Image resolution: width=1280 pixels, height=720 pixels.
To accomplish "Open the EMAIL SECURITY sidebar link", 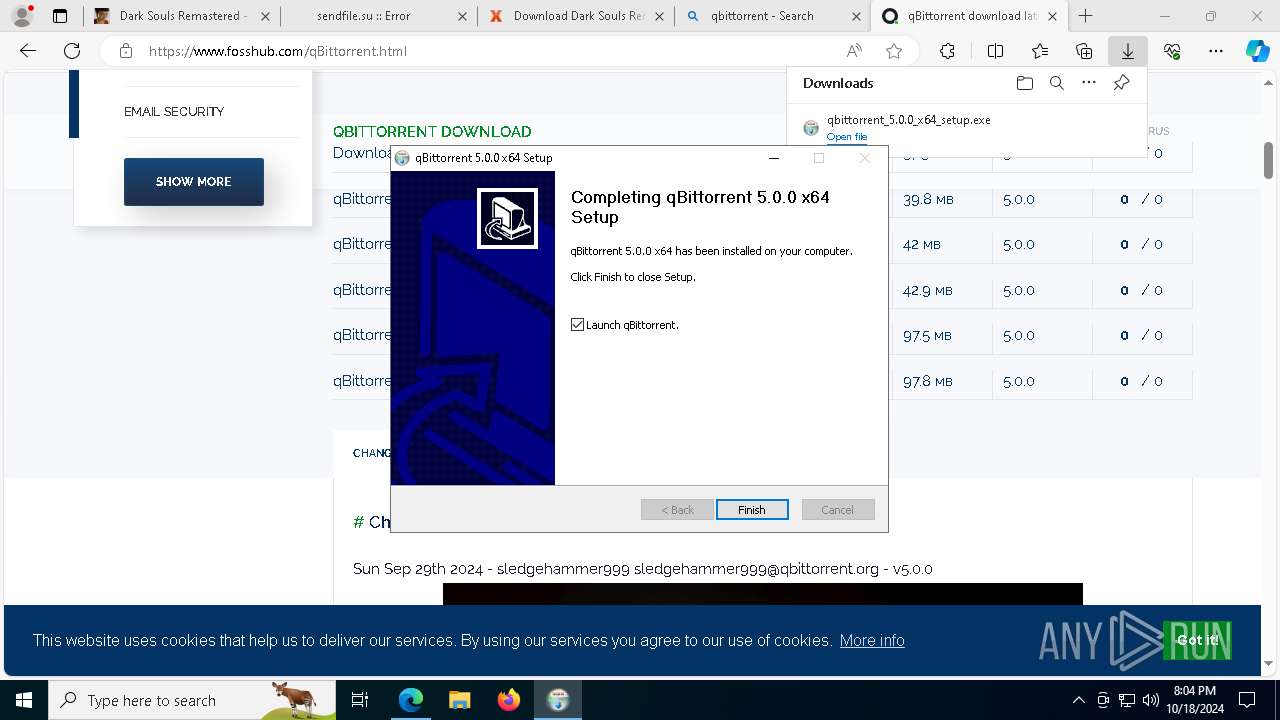I will (x=174, y=111).
